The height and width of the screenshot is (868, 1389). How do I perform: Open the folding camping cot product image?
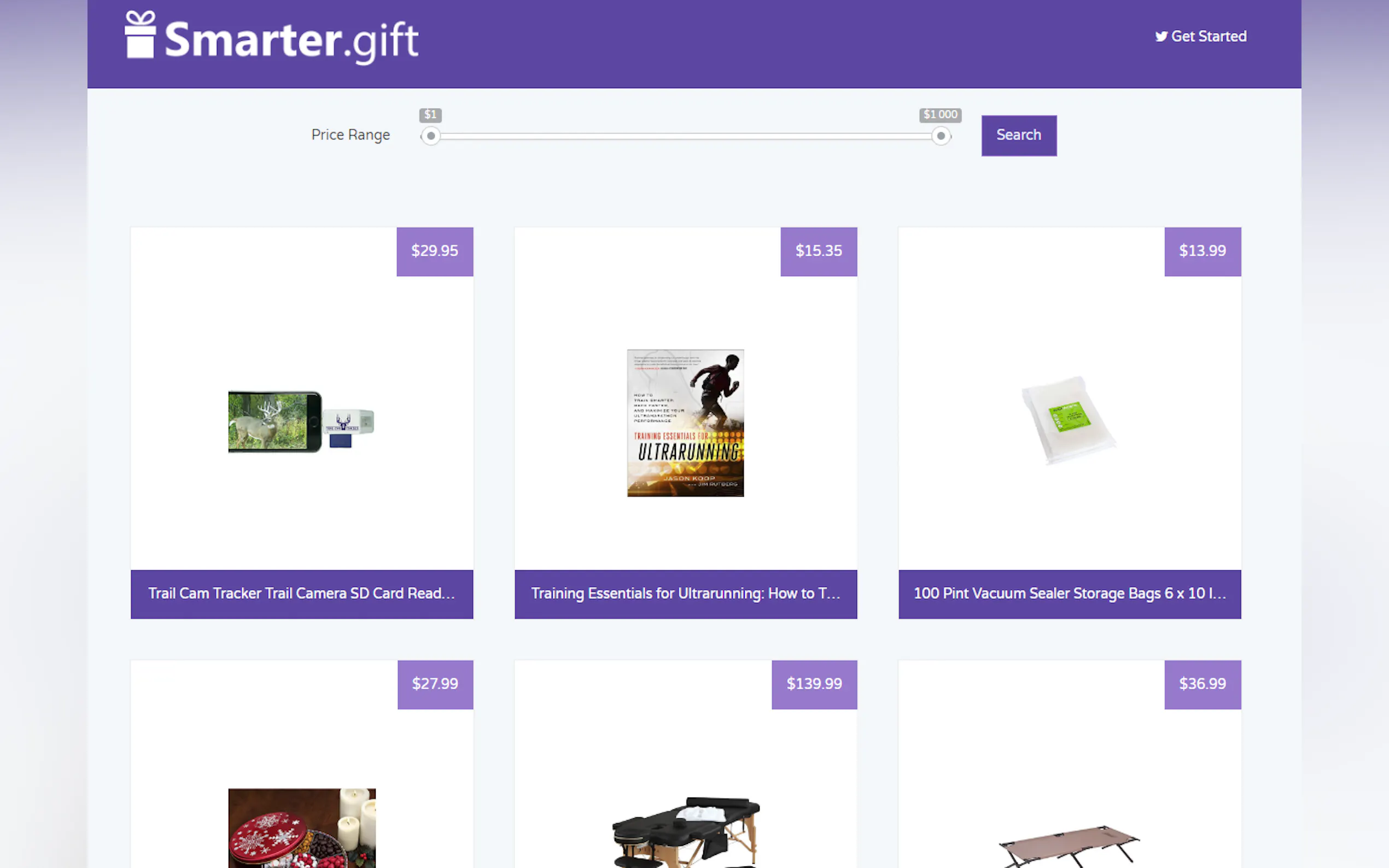click(1069, 846)
